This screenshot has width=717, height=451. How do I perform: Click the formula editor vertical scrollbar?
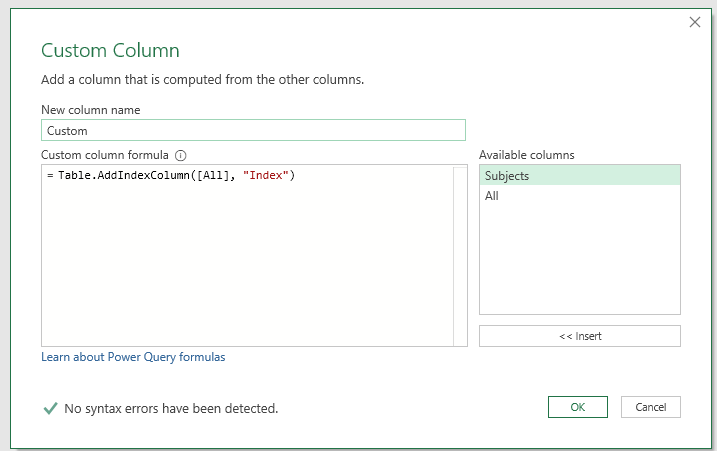coord(460,256)
